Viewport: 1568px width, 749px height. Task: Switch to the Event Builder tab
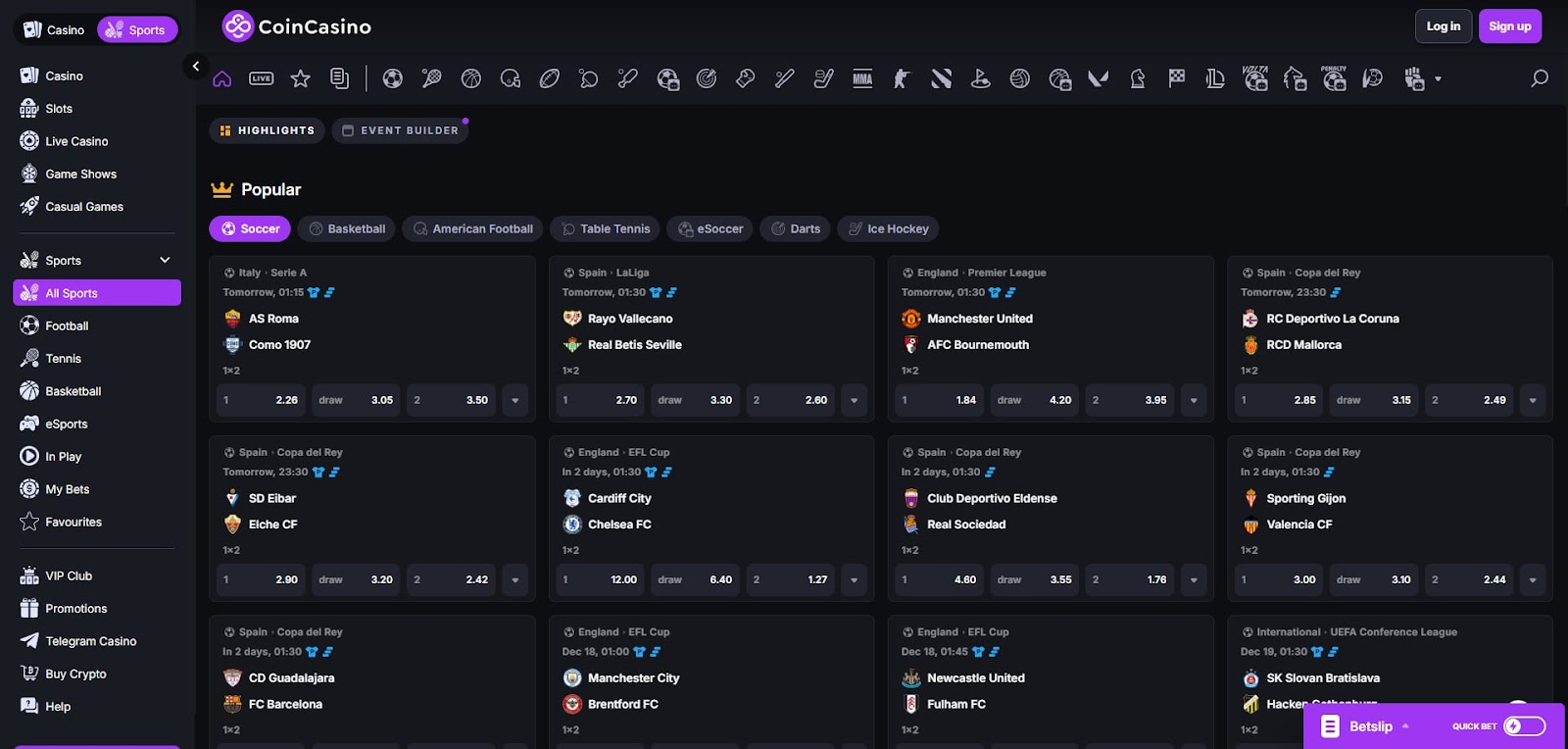400,130
